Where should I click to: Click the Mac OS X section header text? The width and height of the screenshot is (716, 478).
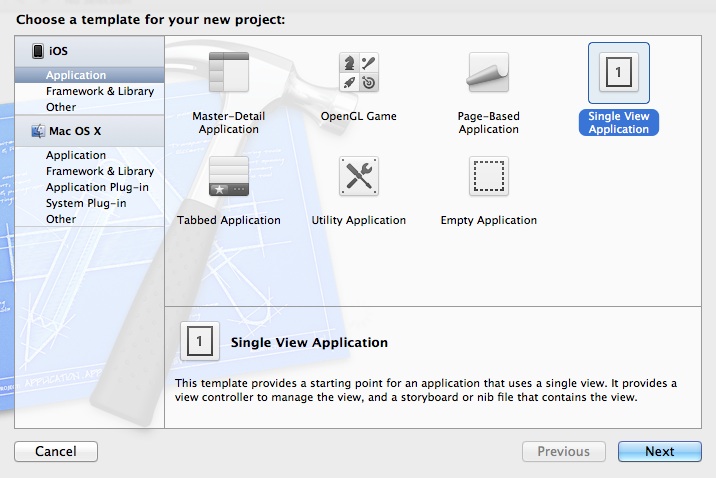(75, 131)
